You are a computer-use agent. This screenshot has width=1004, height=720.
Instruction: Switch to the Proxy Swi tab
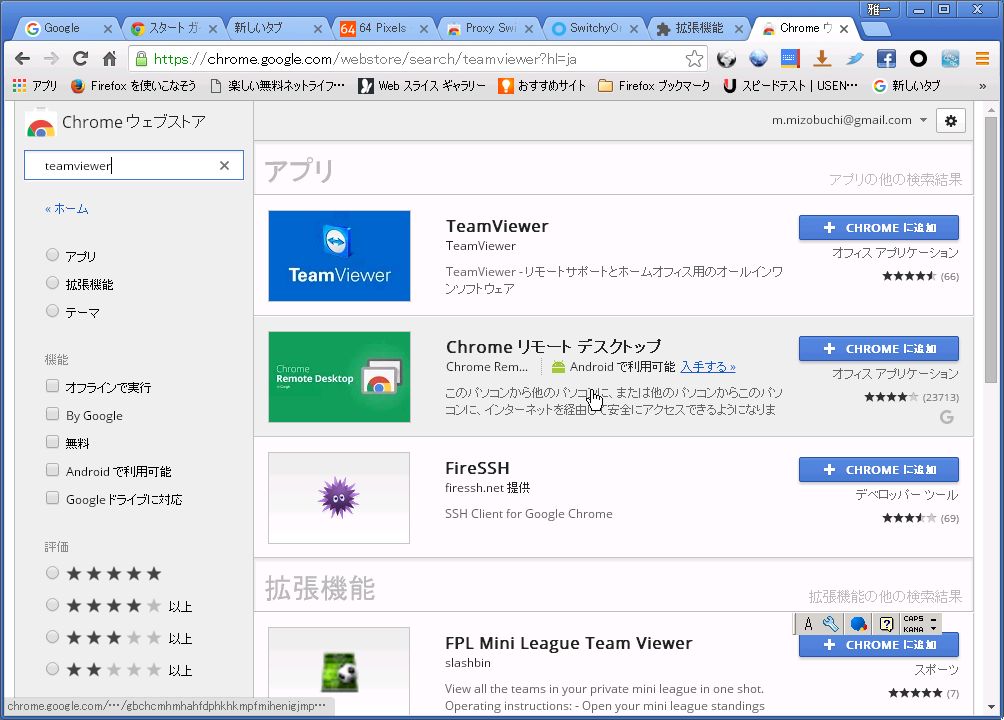pos(490,28)
